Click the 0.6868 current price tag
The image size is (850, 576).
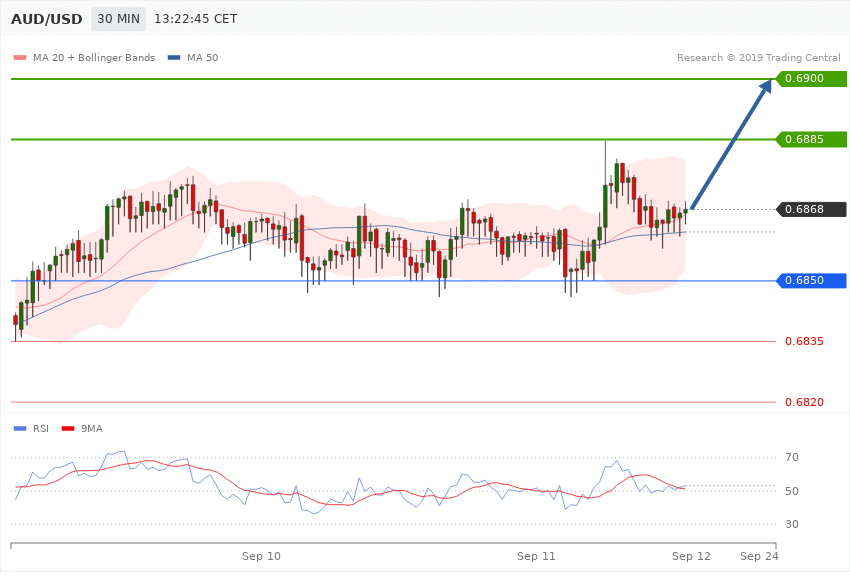pyautogui.click(x=811, y=209)
